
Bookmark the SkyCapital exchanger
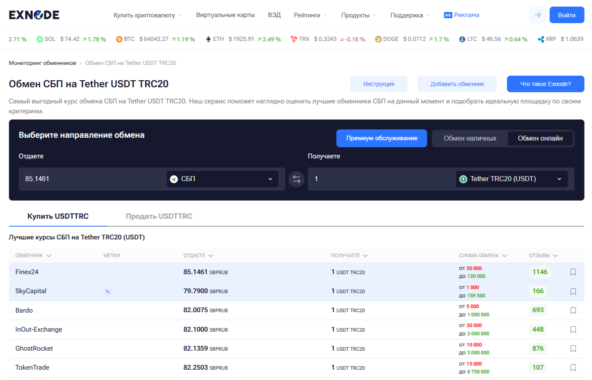click(x=573, y=291)
